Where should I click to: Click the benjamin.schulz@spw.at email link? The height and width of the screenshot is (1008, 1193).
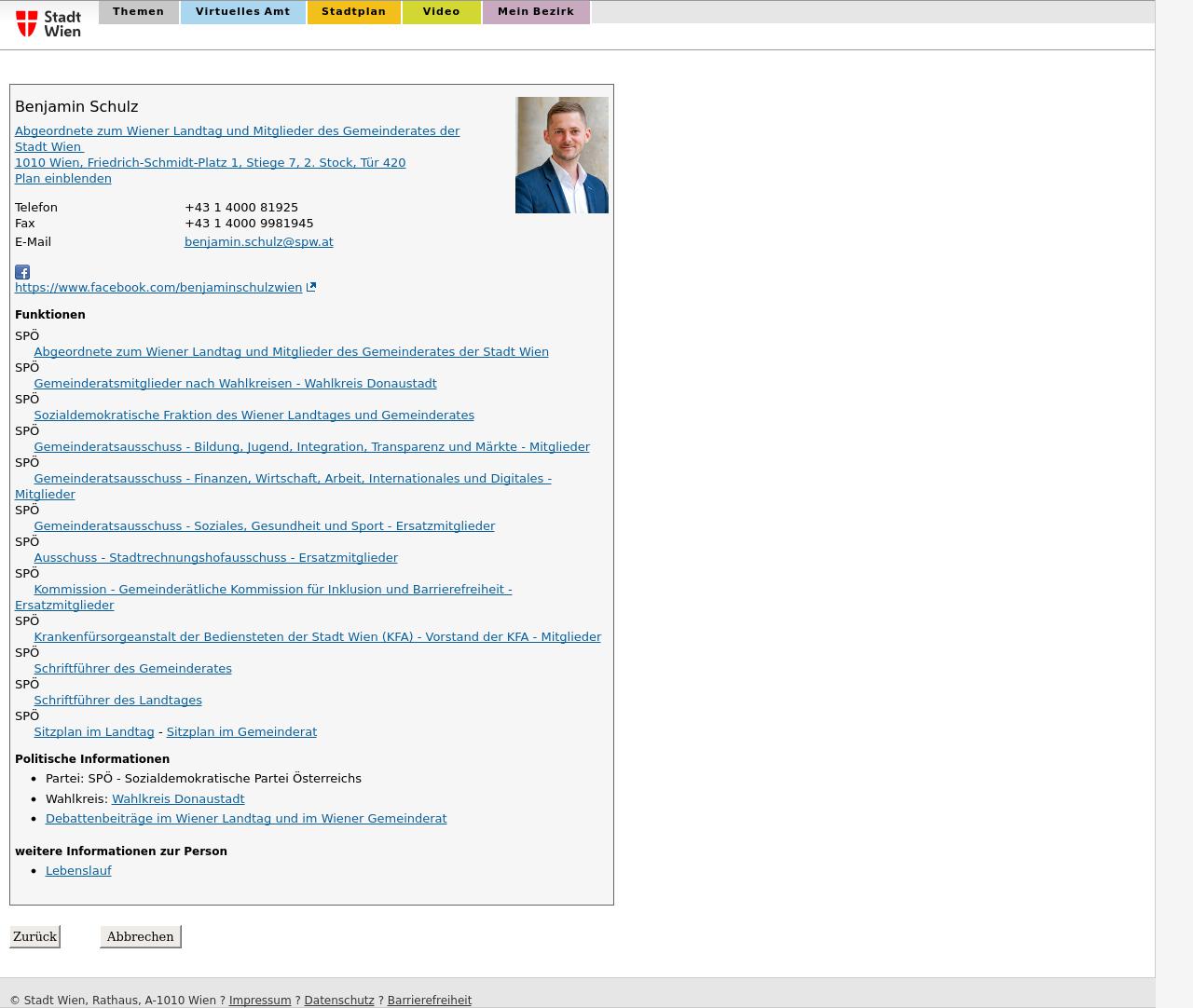(x=258, y=241)
